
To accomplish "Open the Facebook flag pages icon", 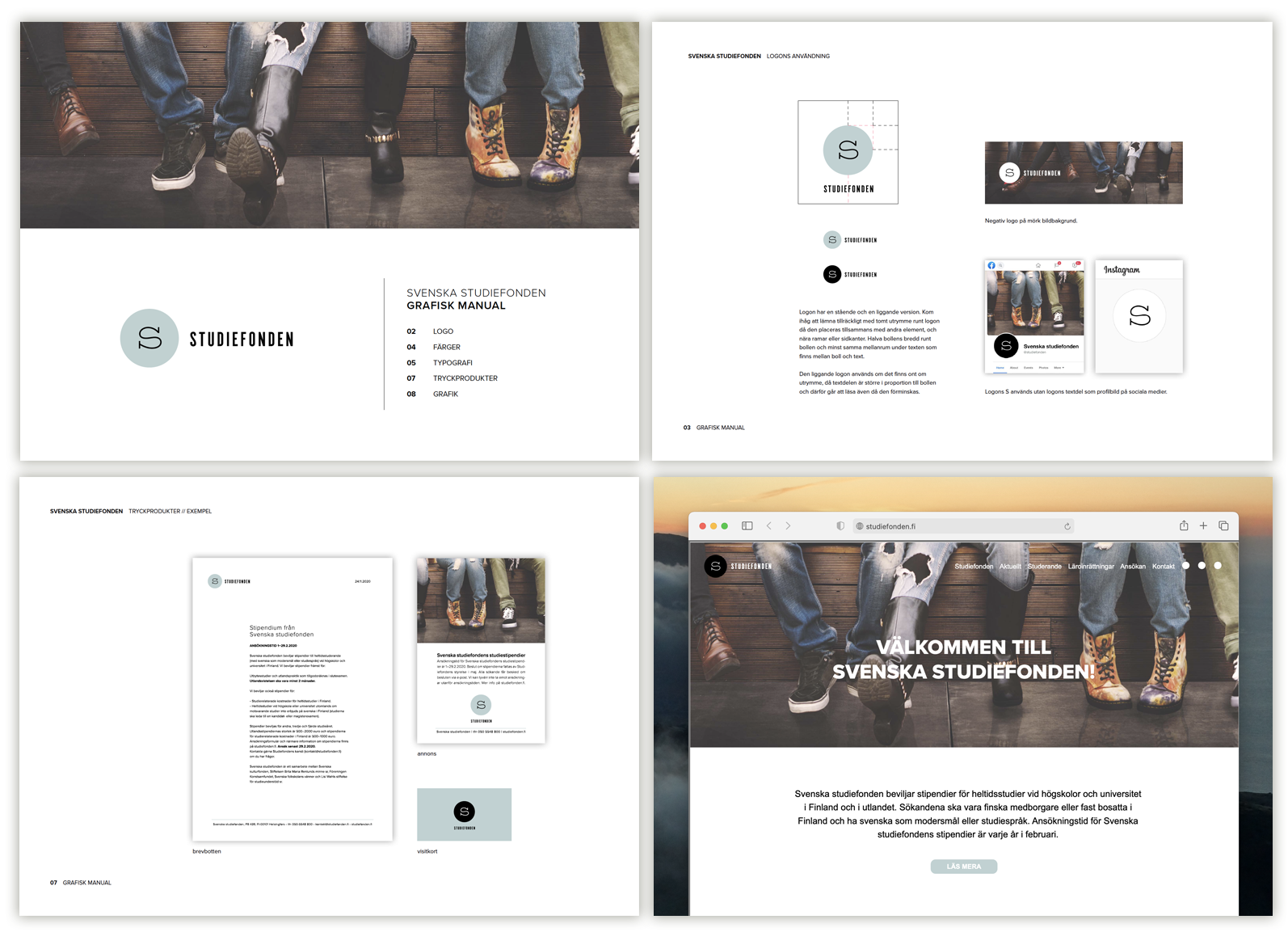I will pos(1057,265).
